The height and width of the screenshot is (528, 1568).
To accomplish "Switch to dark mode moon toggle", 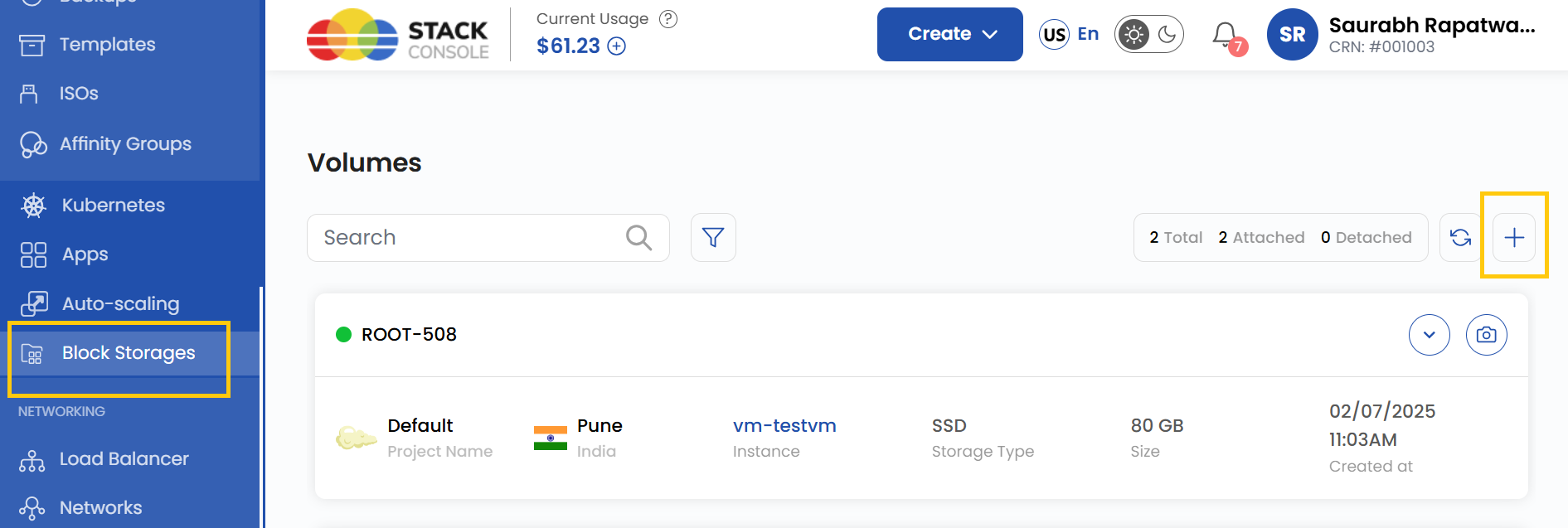I will (x=1168, y=35).
